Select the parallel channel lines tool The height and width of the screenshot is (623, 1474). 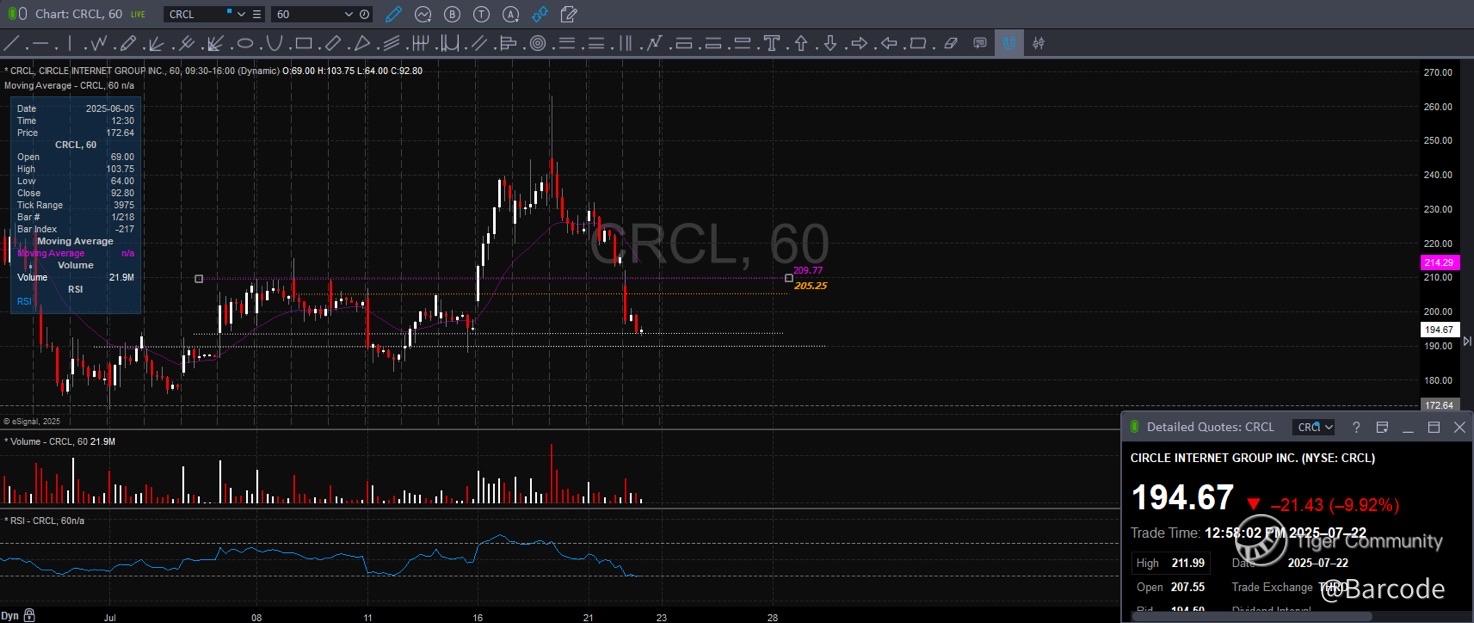coord(479,43)
